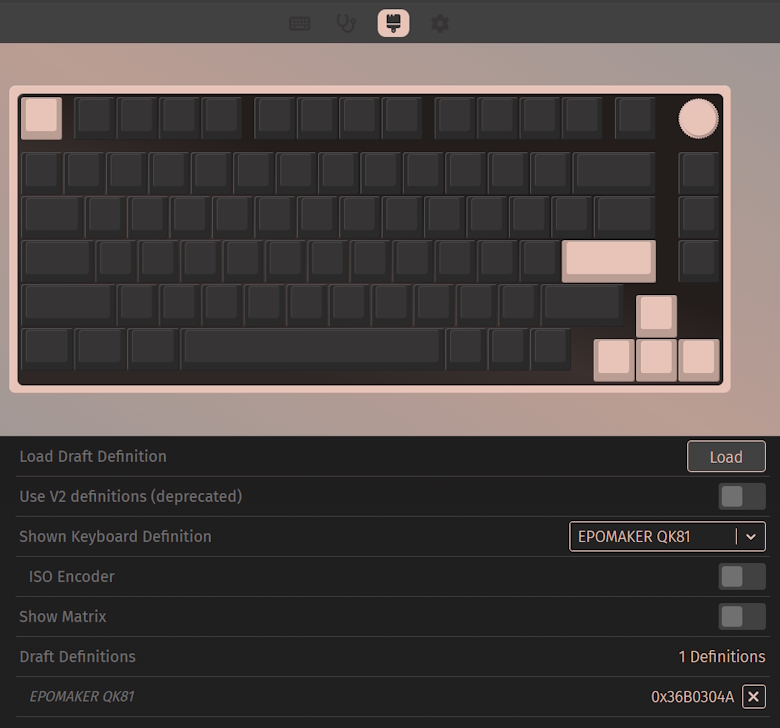This screenshot has height=728, width=780.
Task: Open the Configure keyboard tab icon
Action: pos(299,23)
